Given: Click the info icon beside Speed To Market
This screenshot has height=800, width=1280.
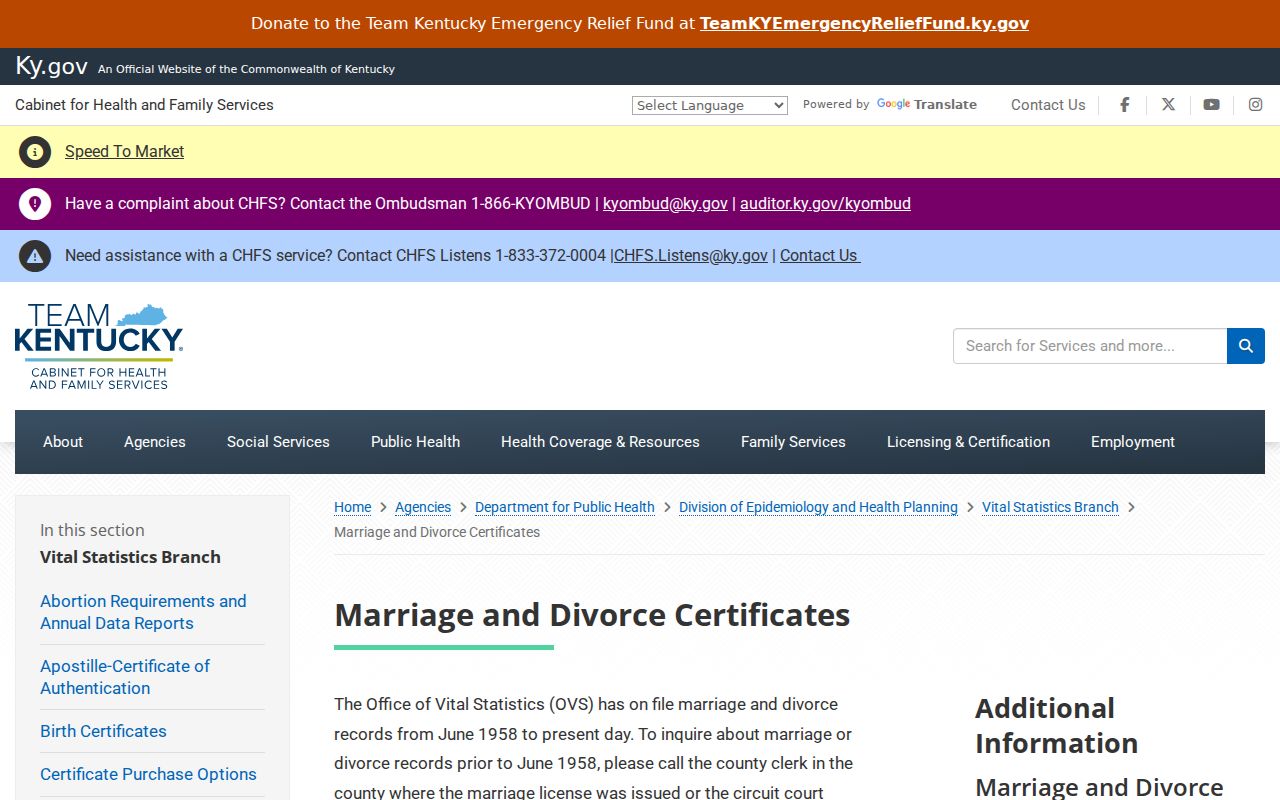Looking at the screenshot, I should coord(35,152).
